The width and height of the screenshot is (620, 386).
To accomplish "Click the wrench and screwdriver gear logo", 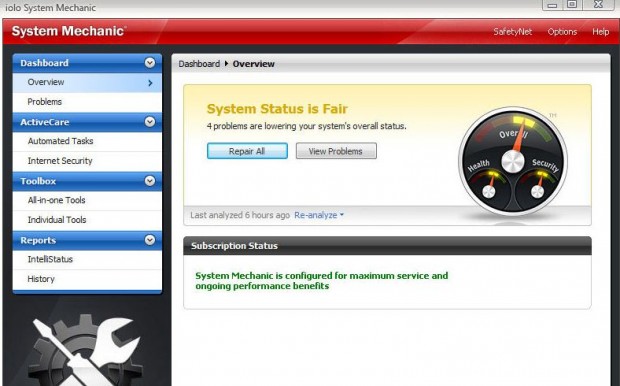I will (x=85, y=350).
